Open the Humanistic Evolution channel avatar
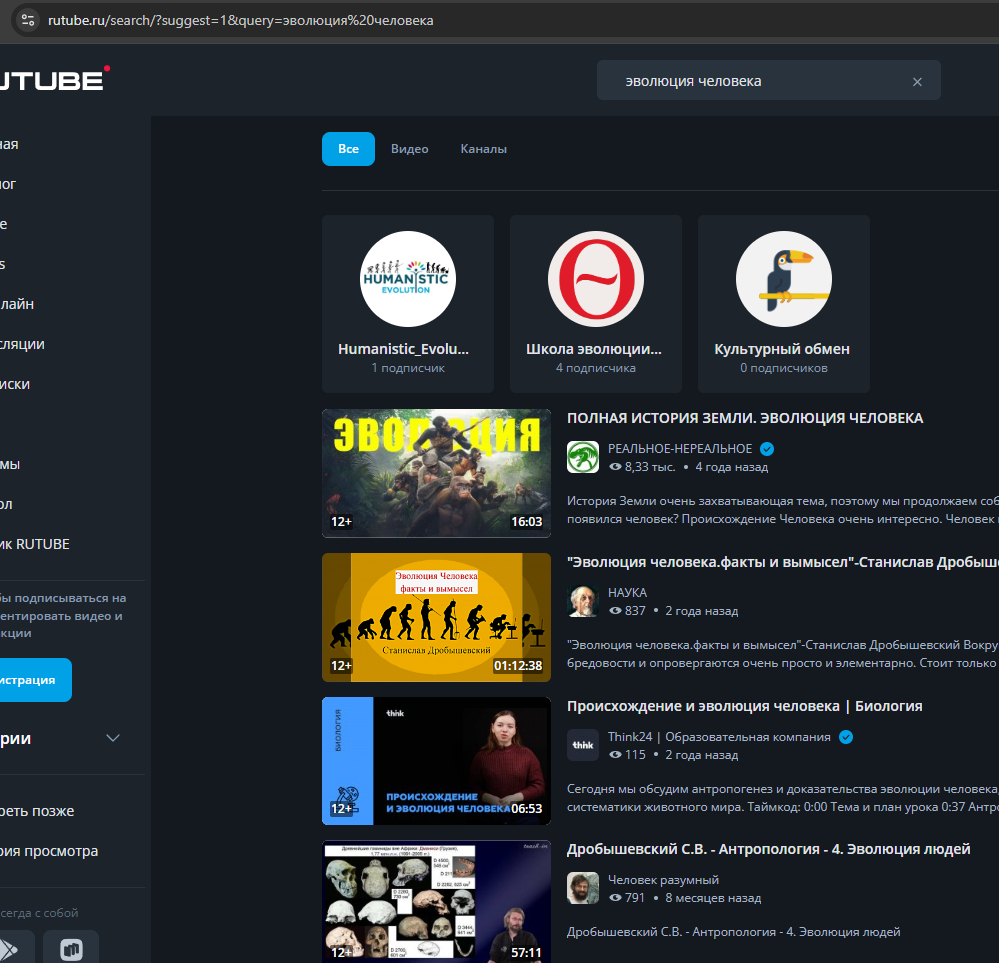 click(x=408, y=279)
